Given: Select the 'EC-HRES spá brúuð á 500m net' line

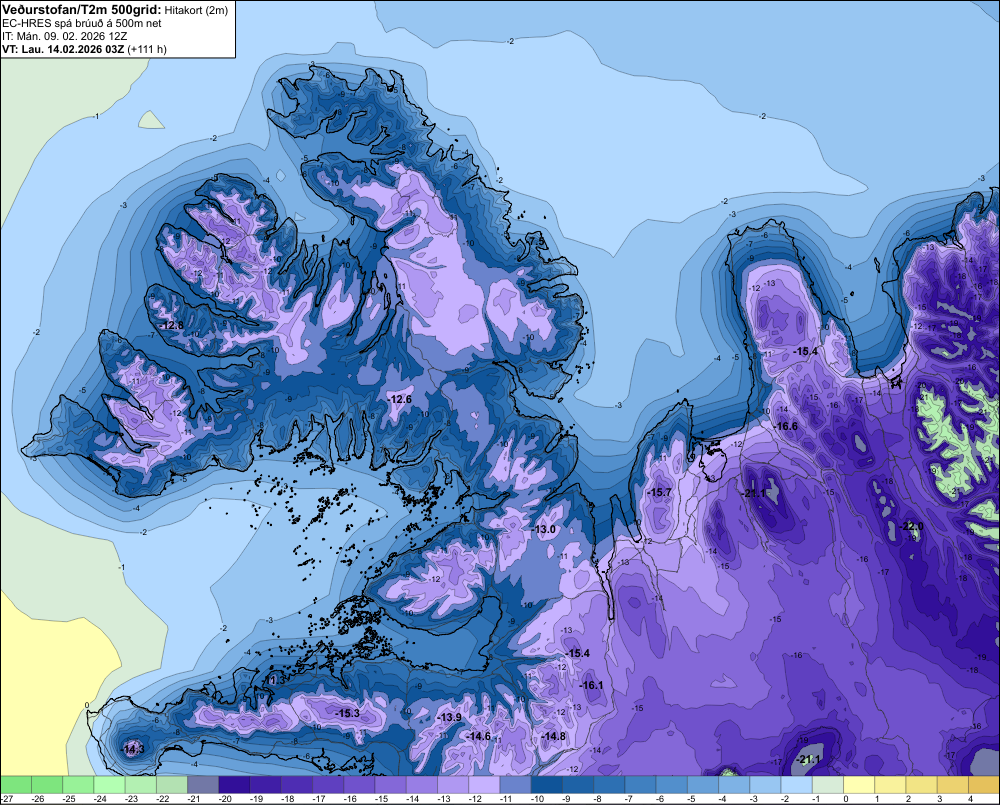Looking at the screenshot, I should [x=81, y=24].
